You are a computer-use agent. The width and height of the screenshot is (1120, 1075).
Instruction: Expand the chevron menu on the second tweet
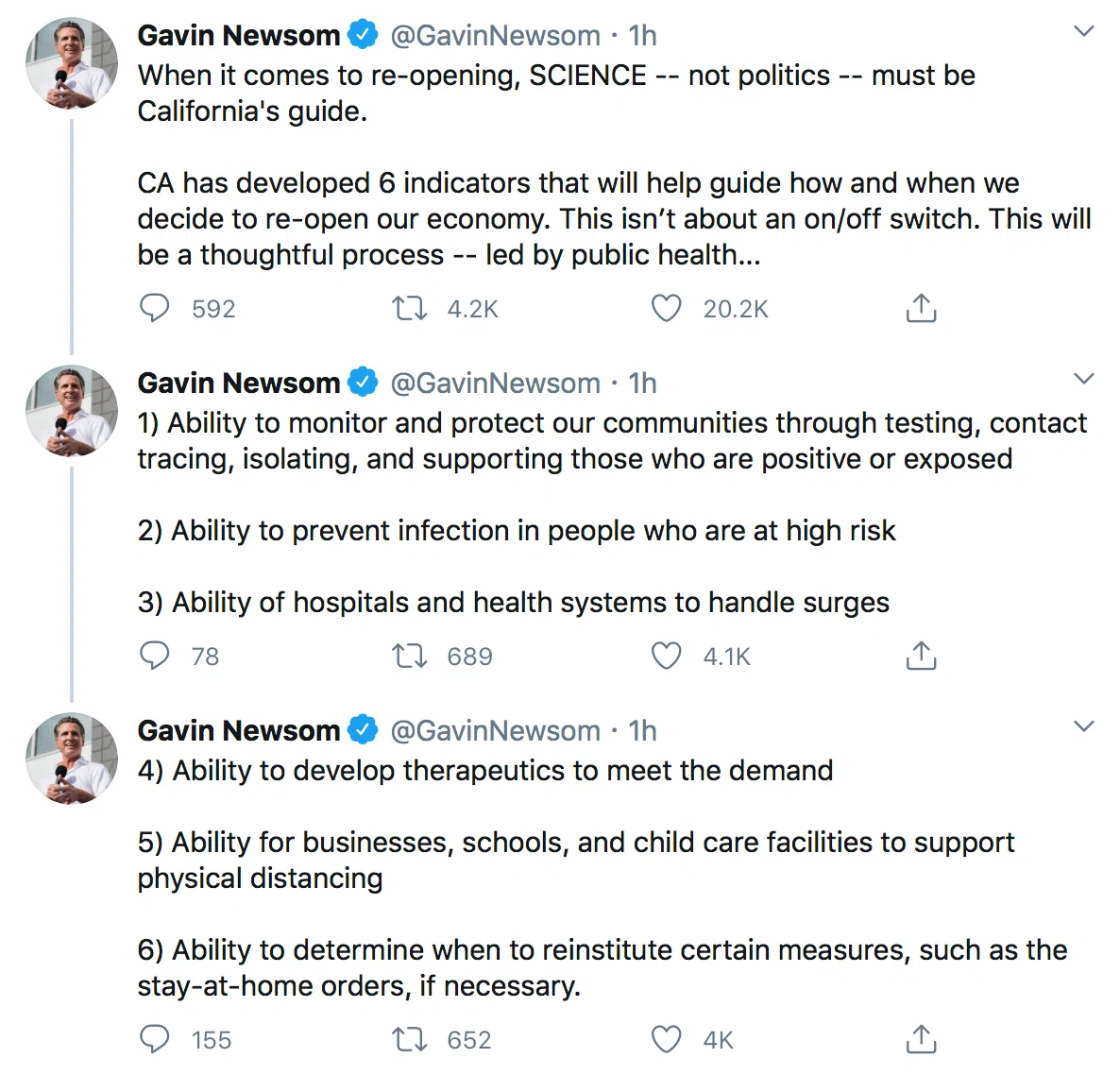click(1084, 379)
